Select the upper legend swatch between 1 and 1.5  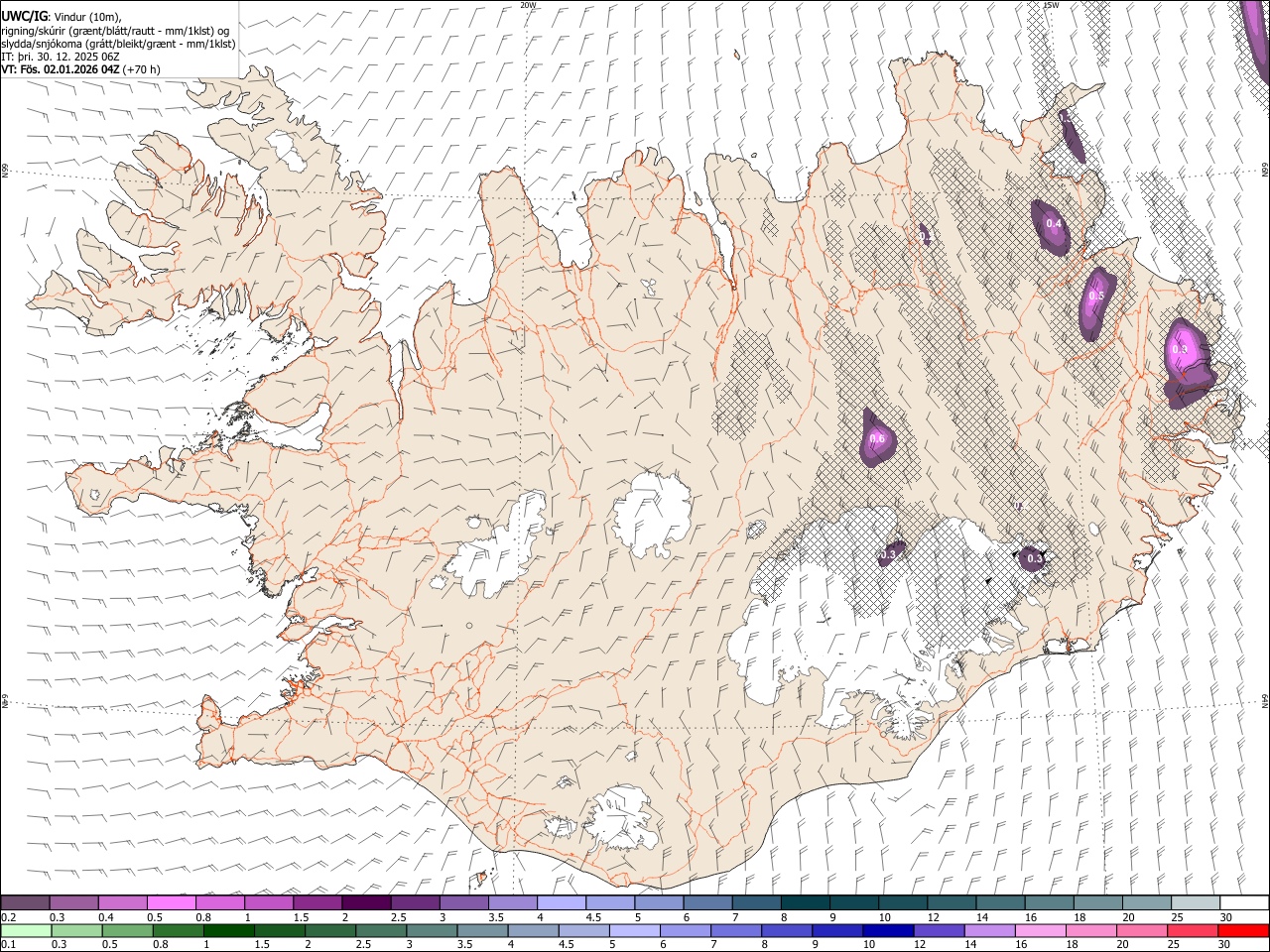[x=268, y=902]
